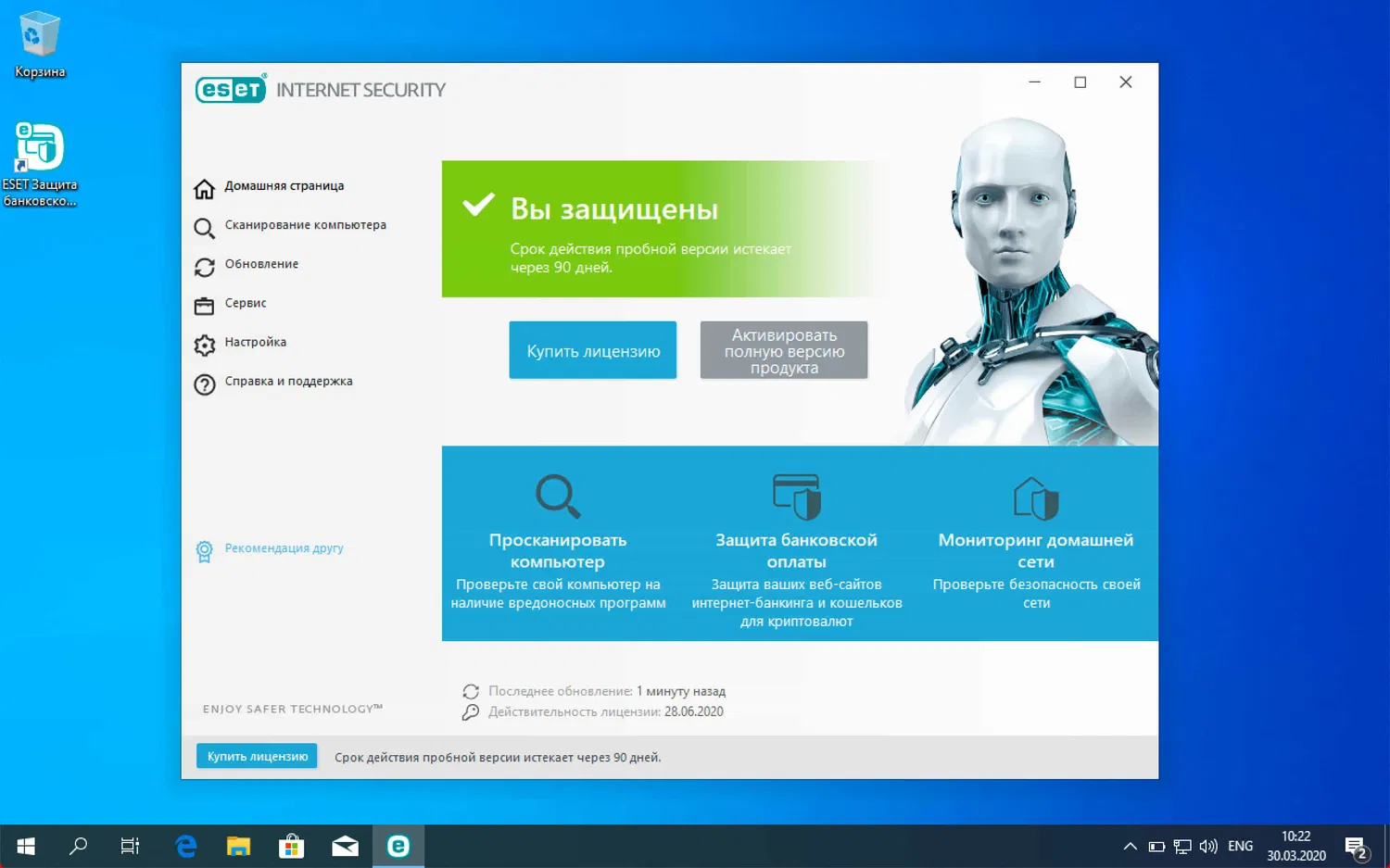Click the Купить лицензию button

[x=592, y=350]
